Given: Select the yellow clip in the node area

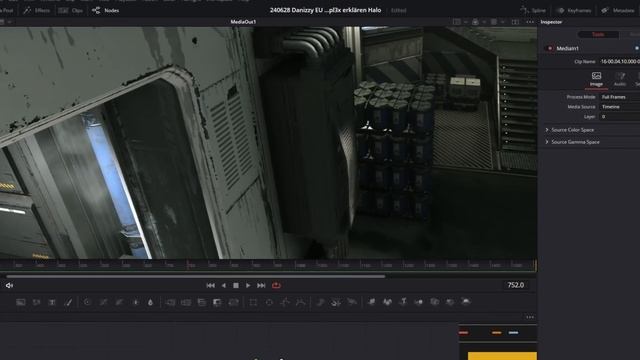Looking at the screenshot, I should (x=502, y=356).
